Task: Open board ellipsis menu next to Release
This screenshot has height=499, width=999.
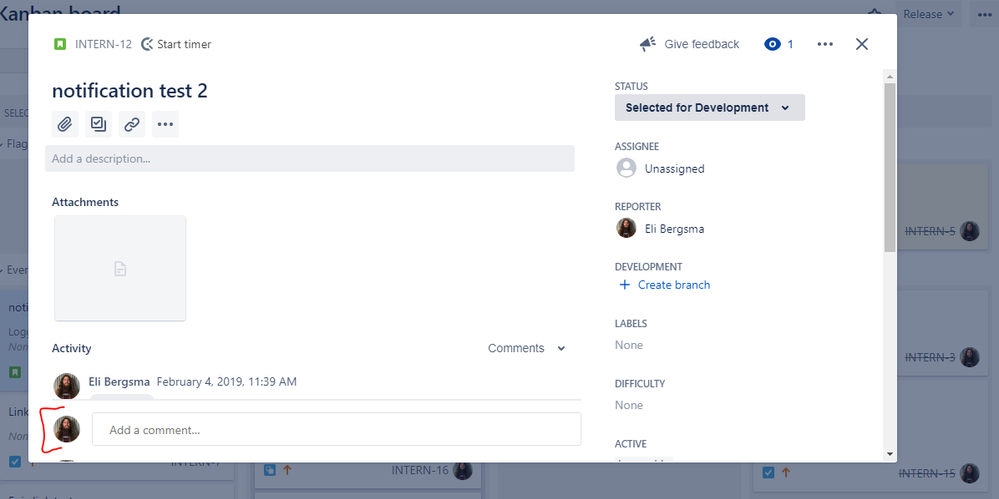Action: coord(984,13)
